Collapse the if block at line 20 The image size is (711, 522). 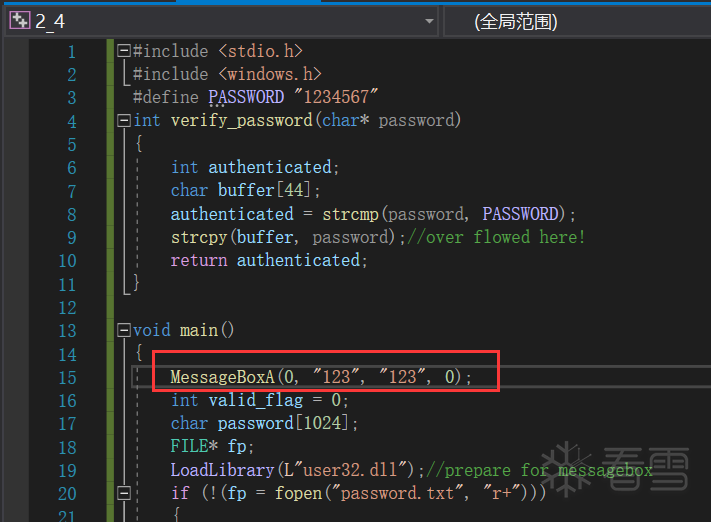(123, 493)
